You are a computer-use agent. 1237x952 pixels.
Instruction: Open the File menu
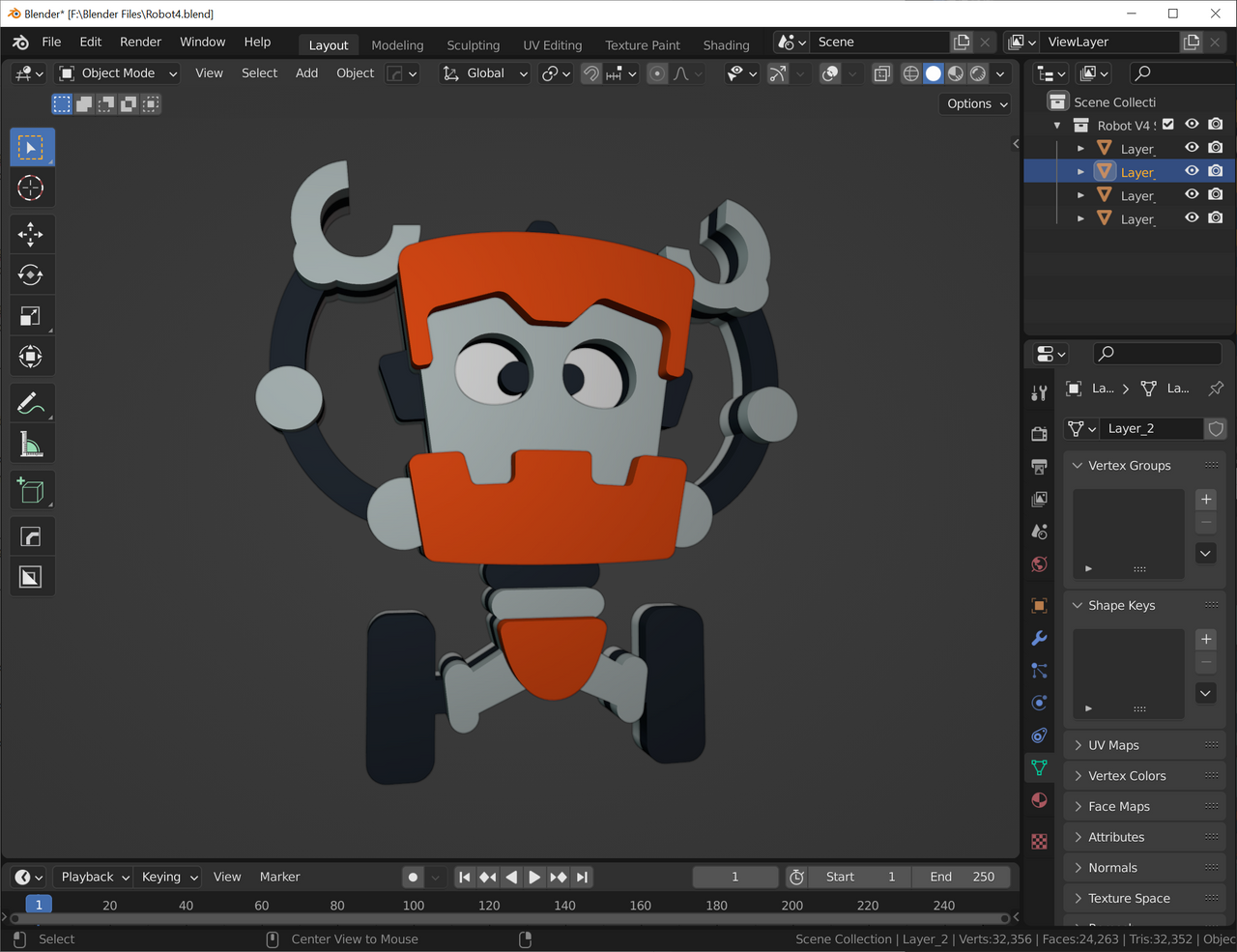click(51, 42)
